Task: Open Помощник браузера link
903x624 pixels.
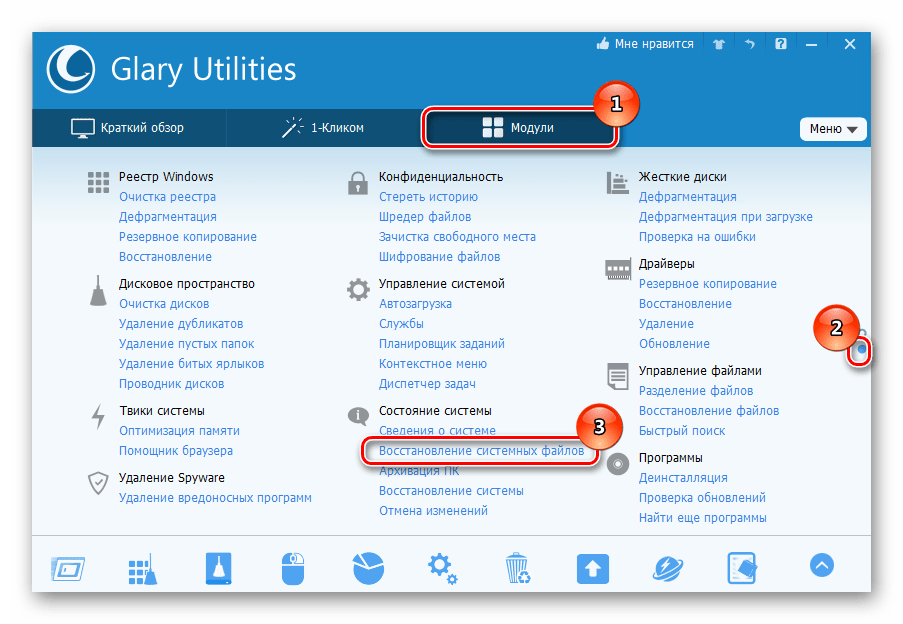Action: [176, 451]
